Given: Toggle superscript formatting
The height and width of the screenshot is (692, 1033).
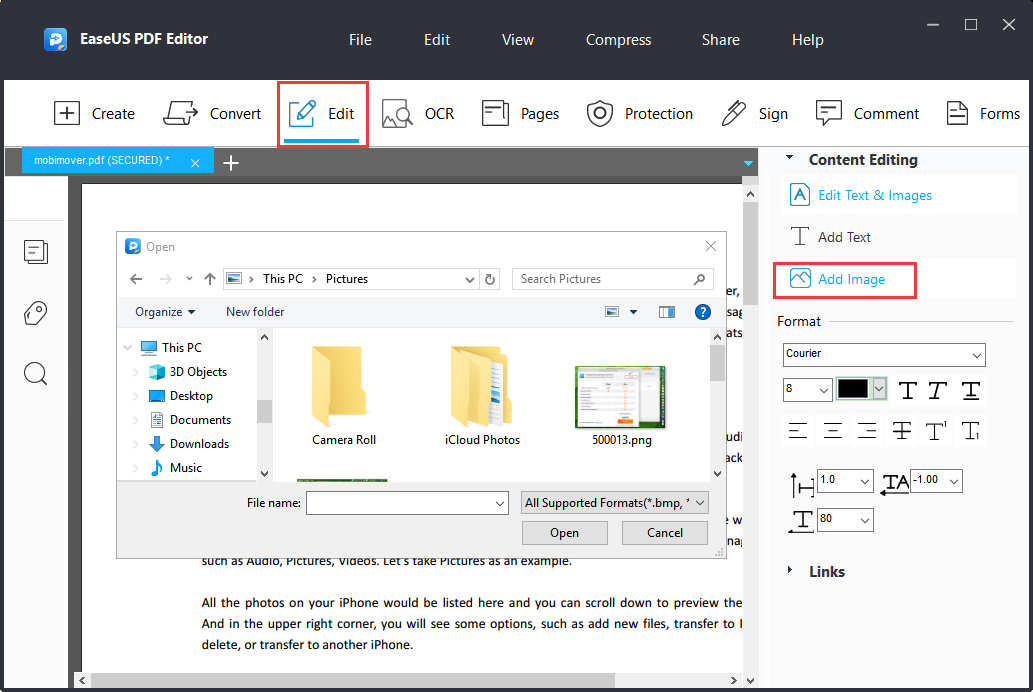Looking at the screenshot, I should pyautogui.click(x=936, y=431).
